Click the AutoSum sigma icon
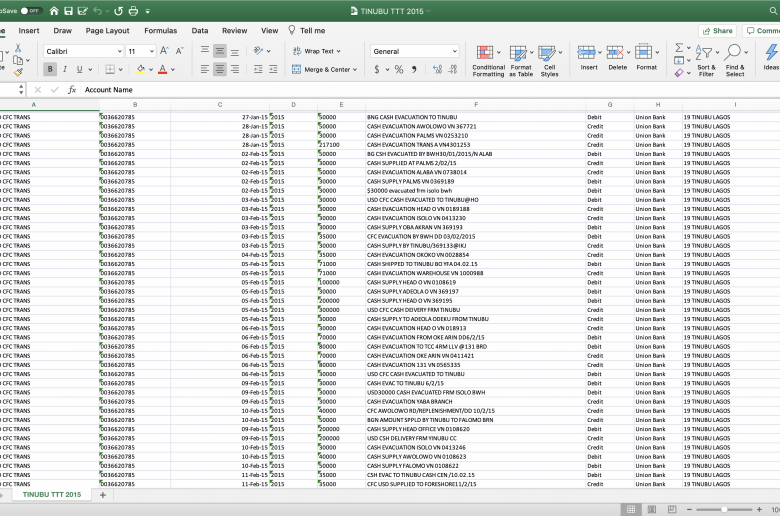The width and height of the screenshot is (780, 516). [679, 48]
